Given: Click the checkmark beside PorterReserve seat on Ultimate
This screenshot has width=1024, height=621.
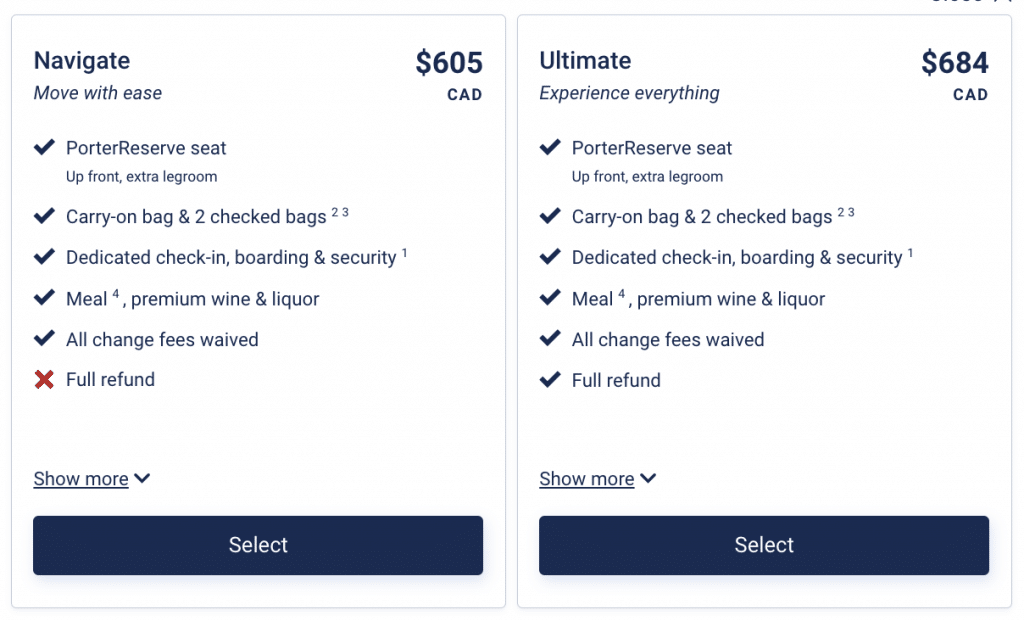Looking at the screenshot, I should tap(550, 147).
